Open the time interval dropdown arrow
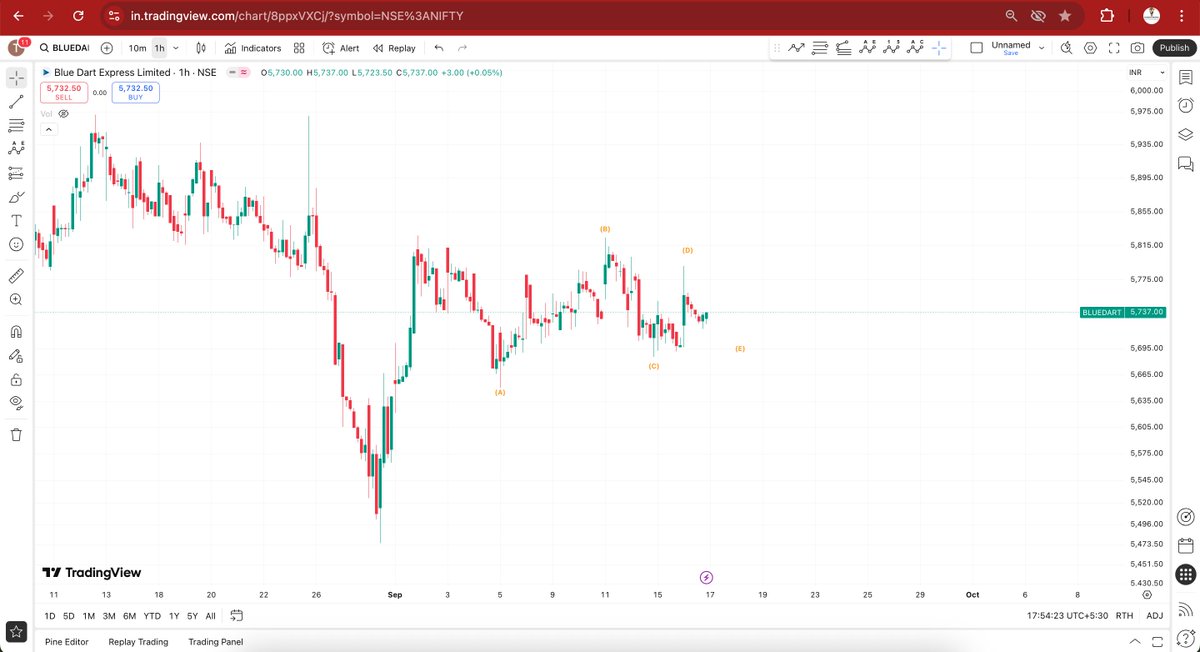1200x652 pixels. pyautogui.click(x=176, y=48)
